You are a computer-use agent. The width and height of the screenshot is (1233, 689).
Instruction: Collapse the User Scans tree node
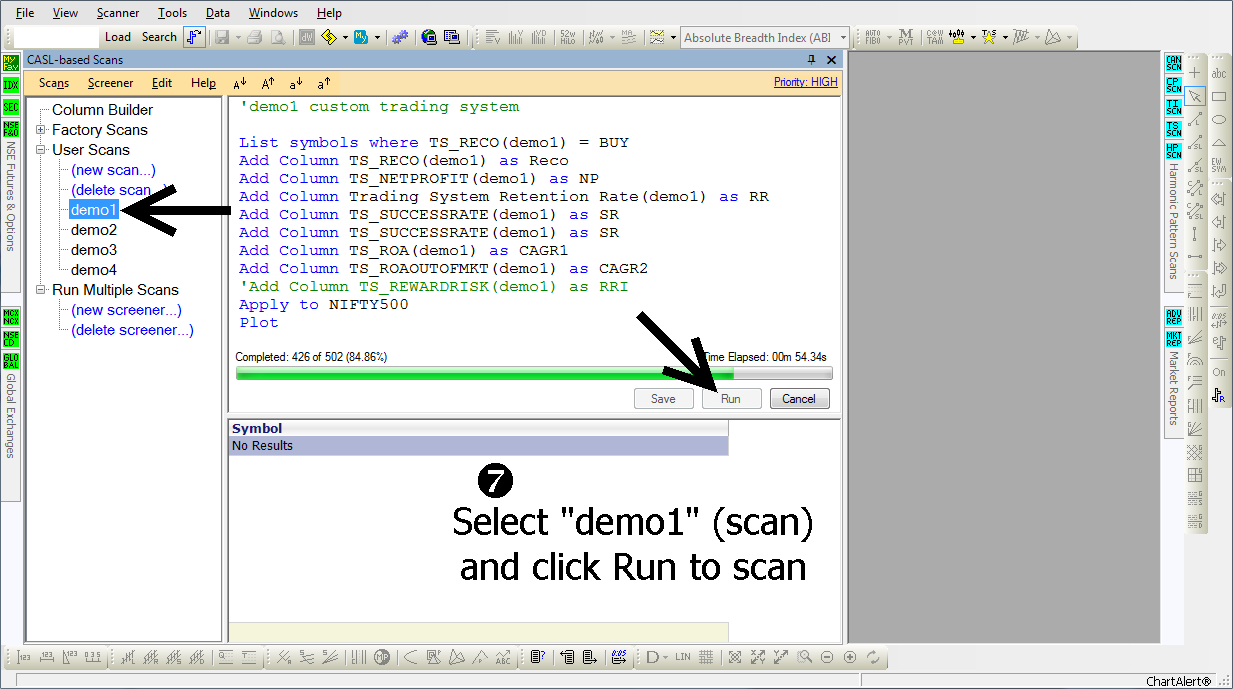tap(40, 150)
